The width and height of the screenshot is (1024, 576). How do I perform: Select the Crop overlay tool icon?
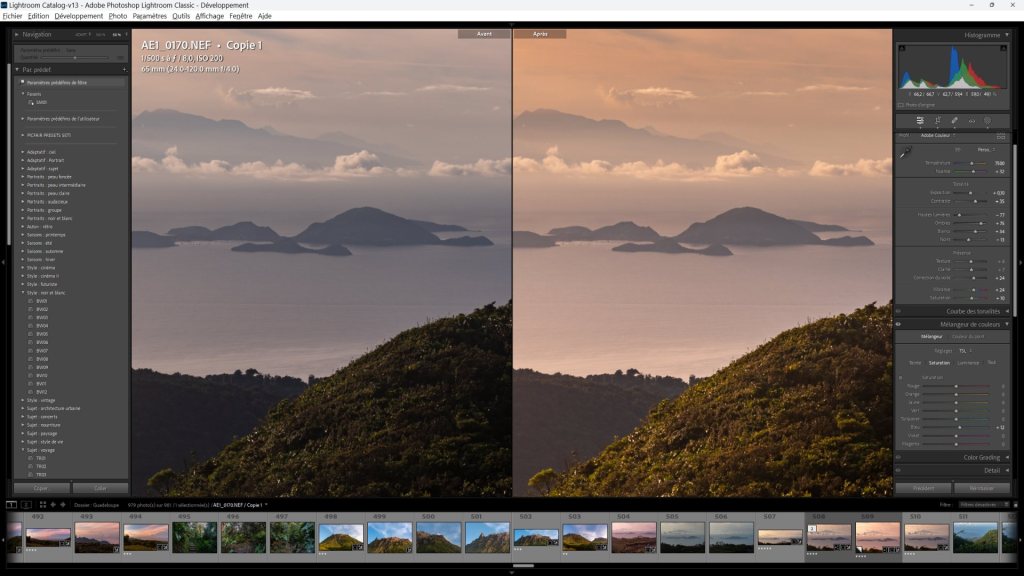[937, 121]
